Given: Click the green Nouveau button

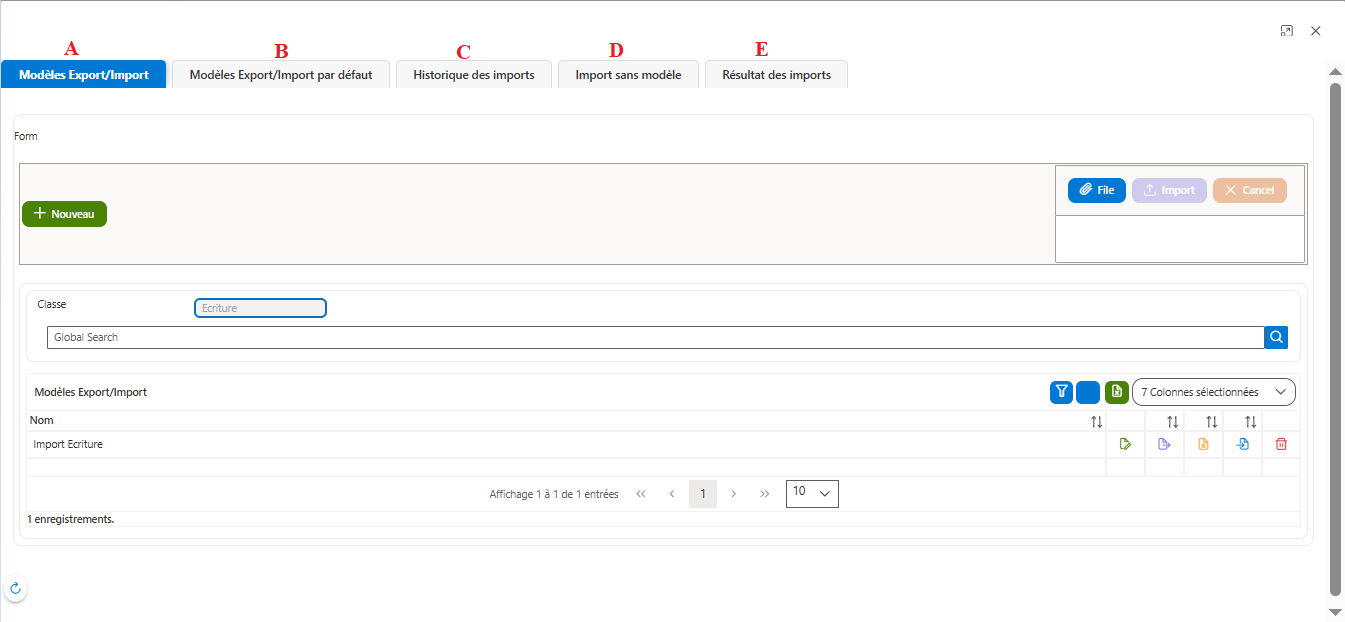Looking at the screenshot, I should pos(64,214).
